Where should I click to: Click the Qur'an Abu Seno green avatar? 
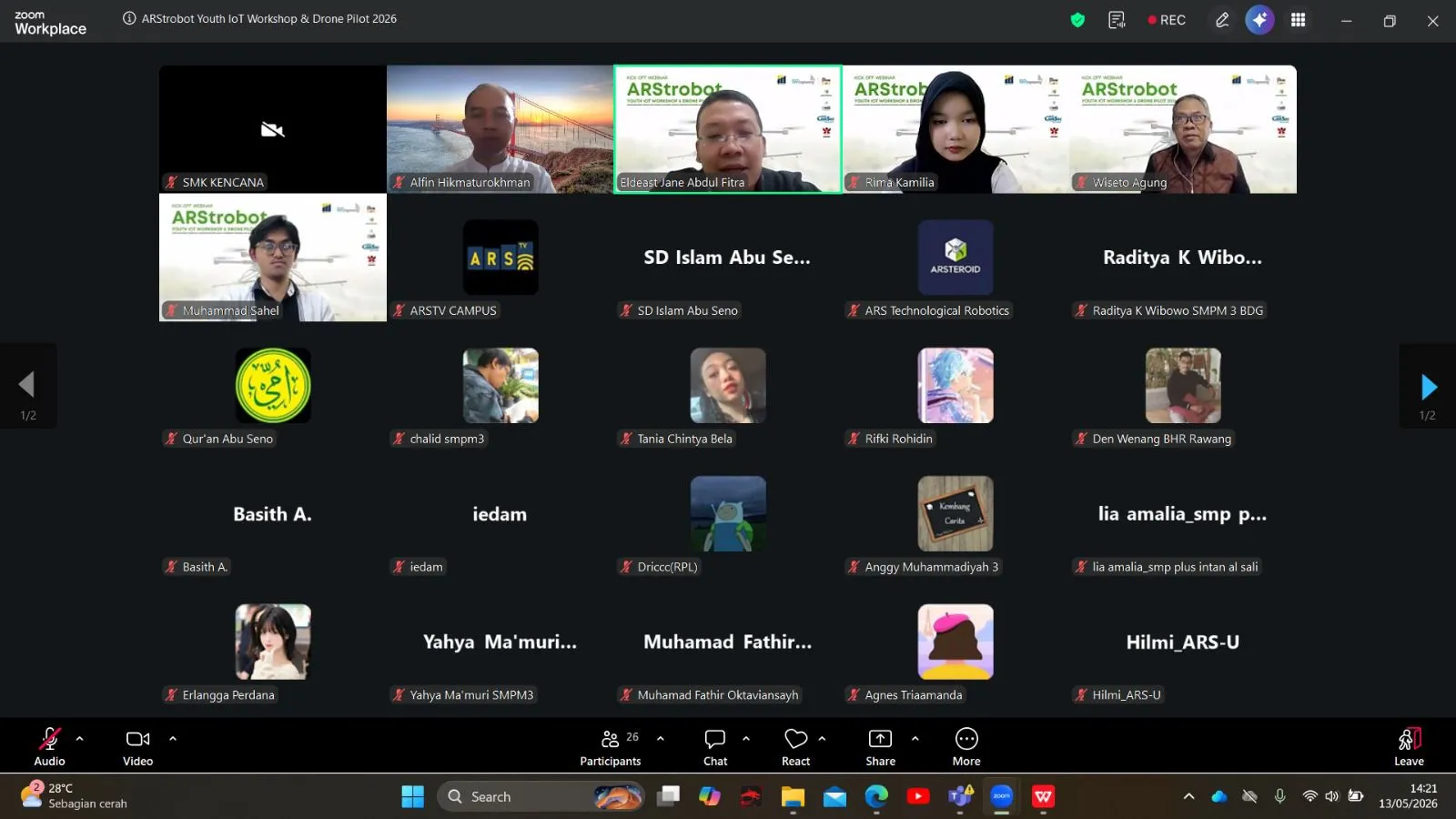tap(273, 386)
